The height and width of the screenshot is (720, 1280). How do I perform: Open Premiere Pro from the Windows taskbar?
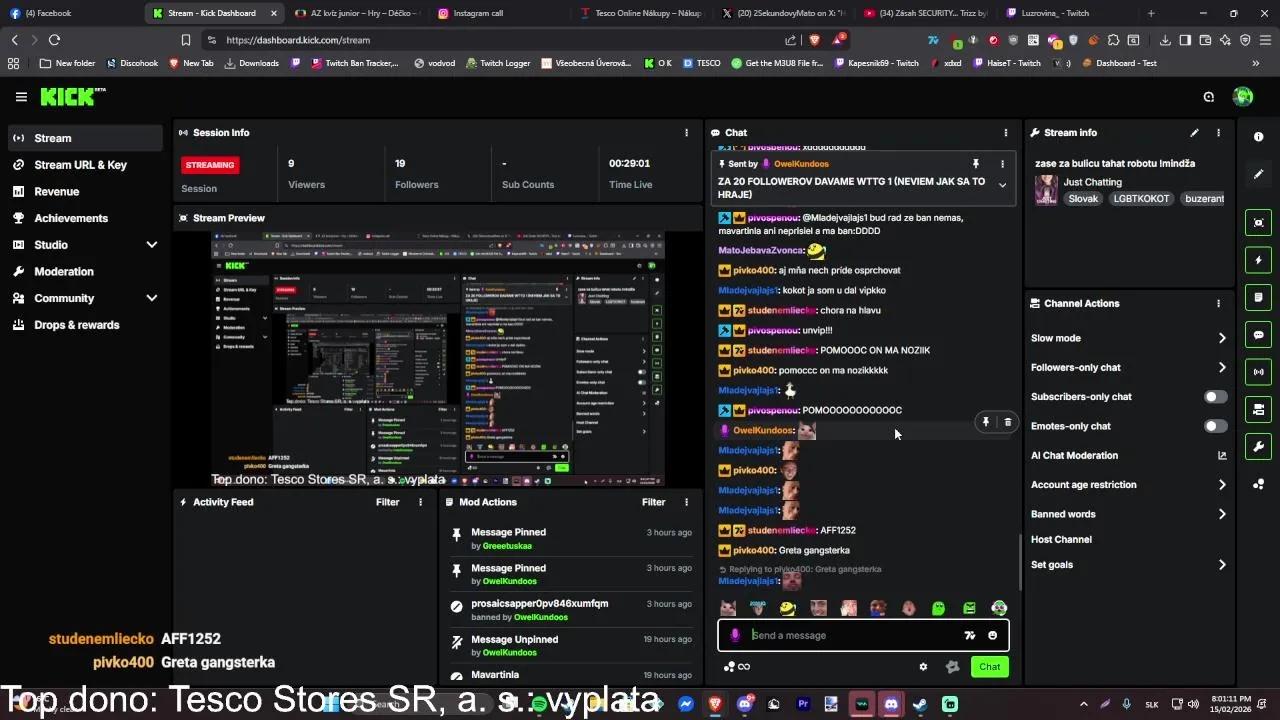click(x=803, y=704)
